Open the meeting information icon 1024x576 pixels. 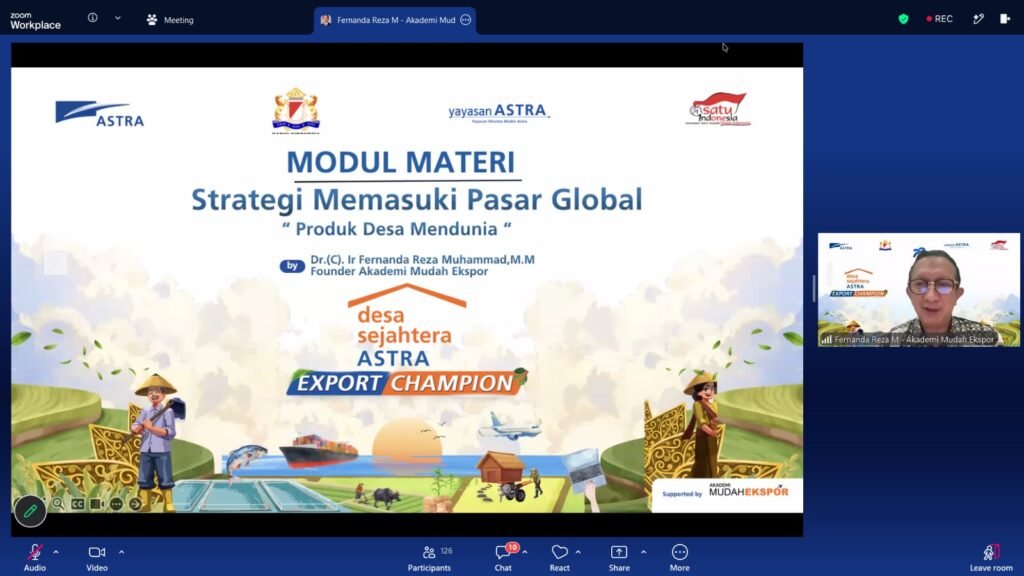pos(93,18)
